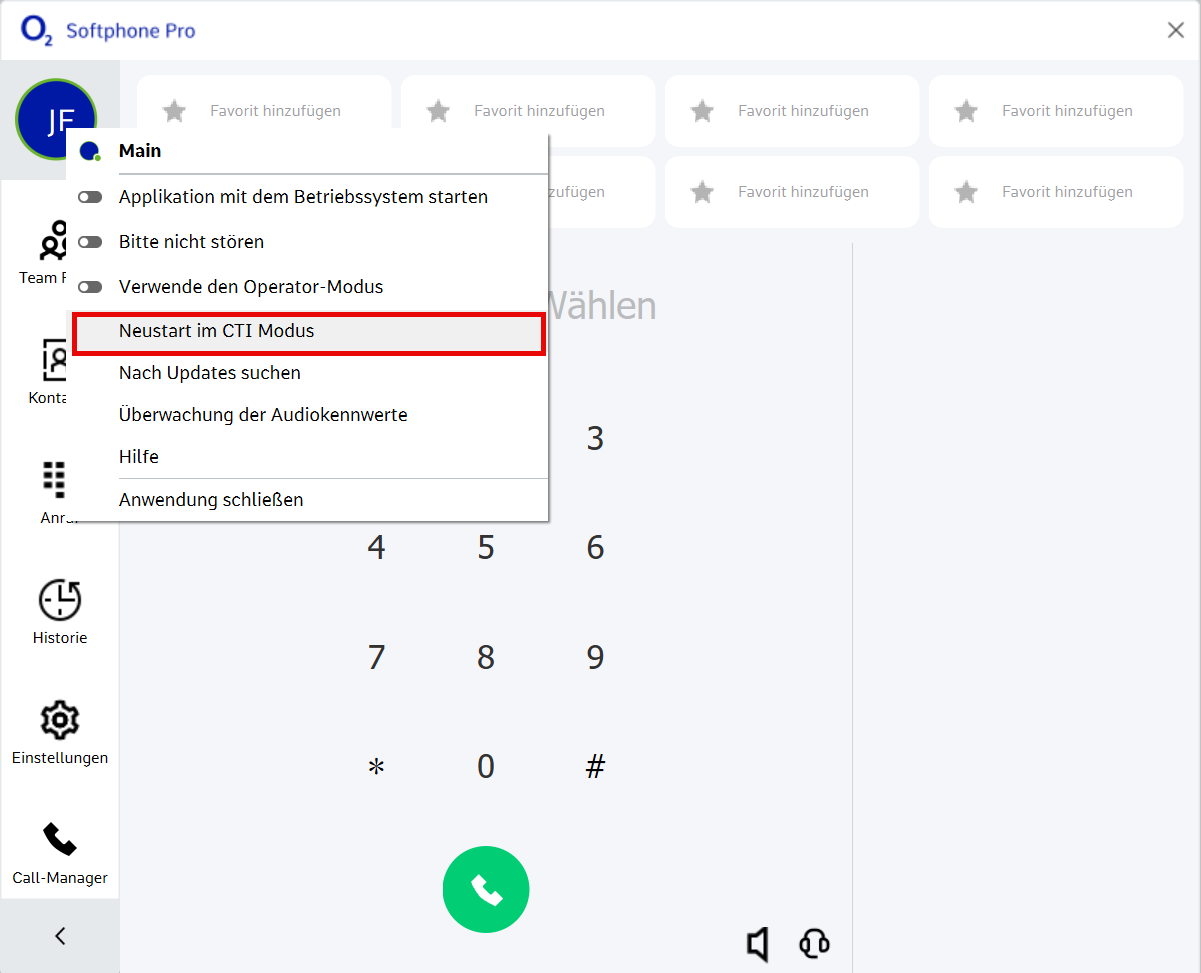Screen dimensions: 1201x973
Task: Select Neustart im CTI Modus
Action: (x=216, y=331)
